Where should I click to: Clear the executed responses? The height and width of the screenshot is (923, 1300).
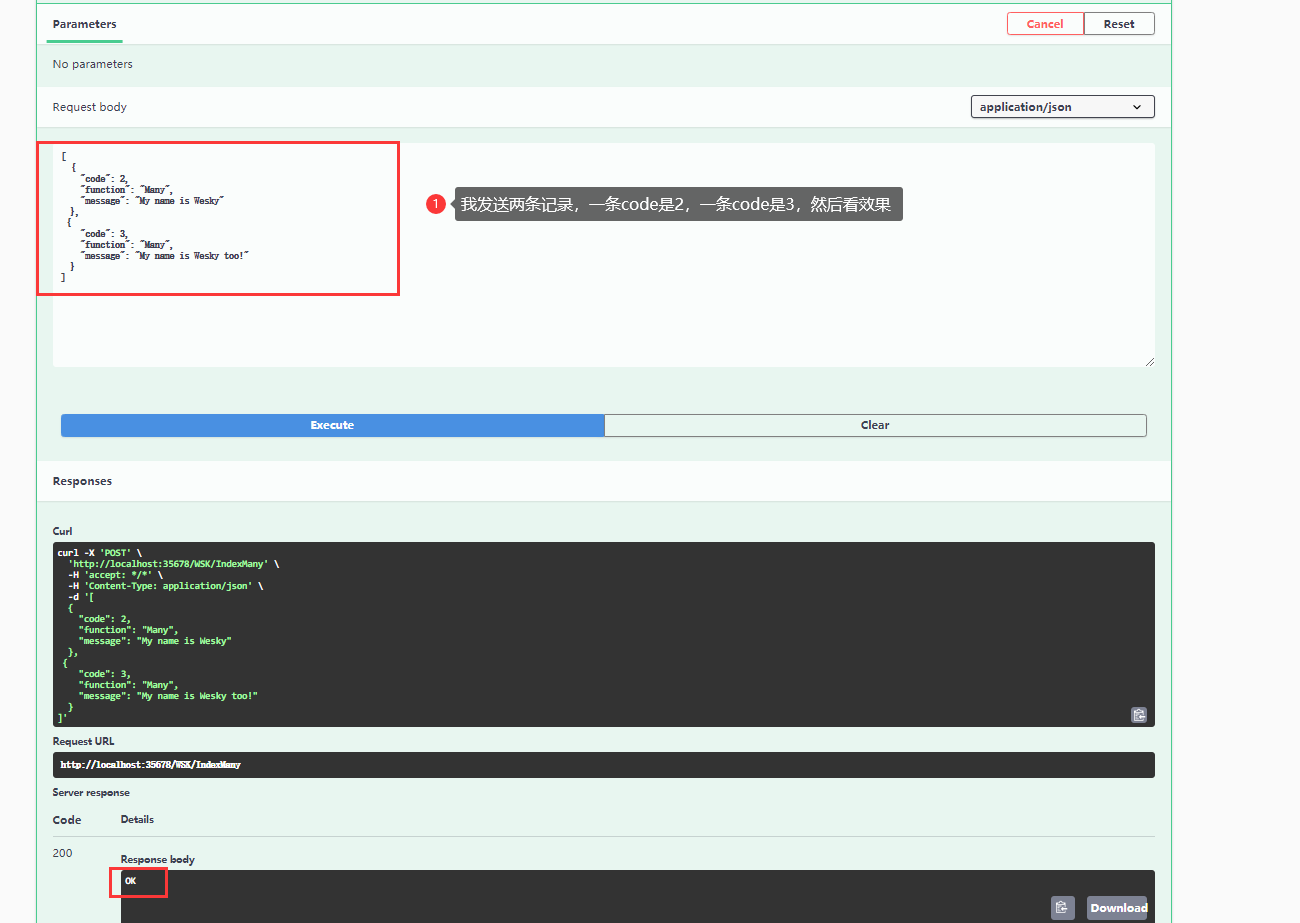(x=875, y=425)
